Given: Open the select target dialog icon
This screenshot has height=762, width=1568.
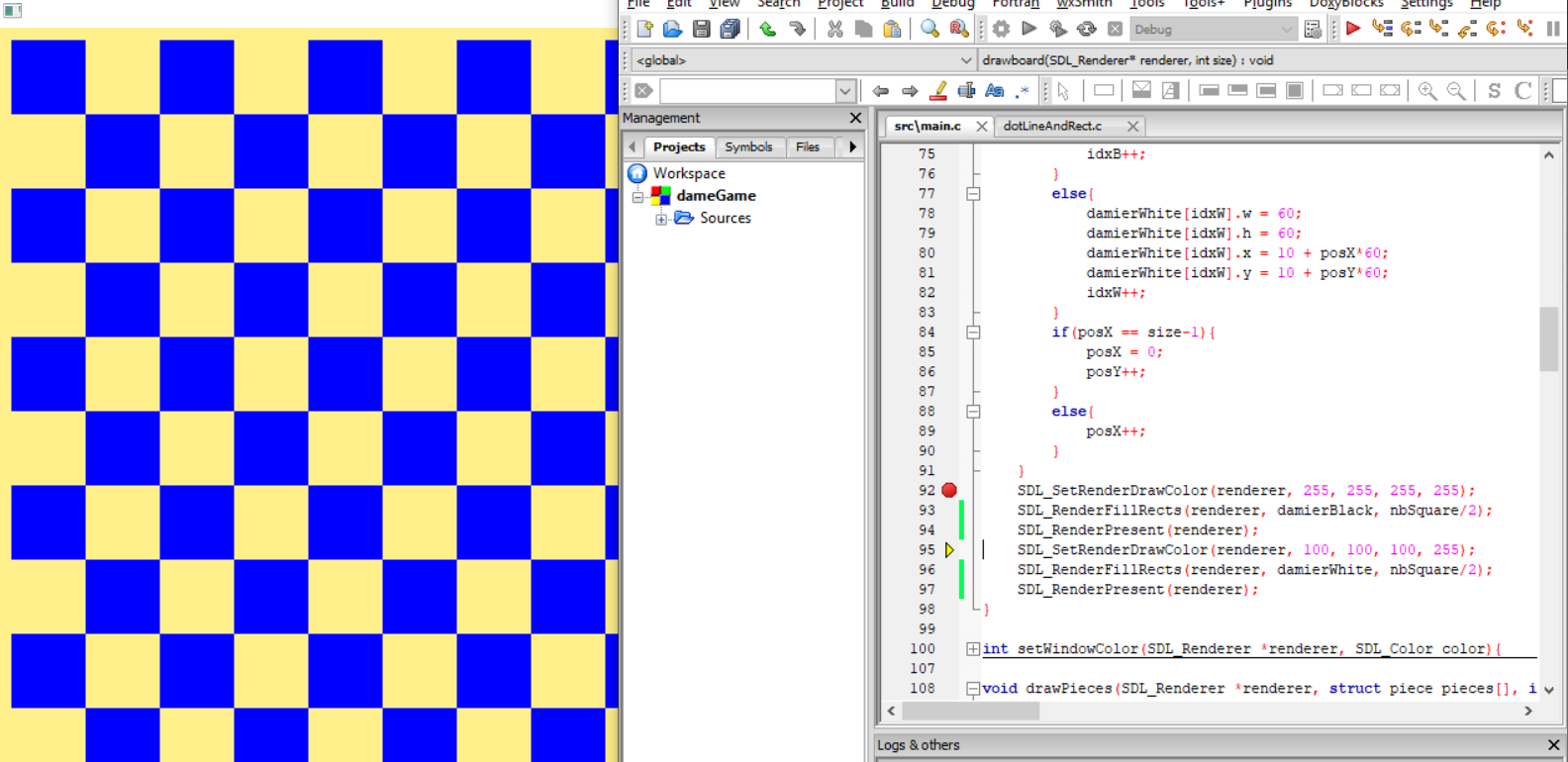Looking at the screenshot, I should point(1313,30).
